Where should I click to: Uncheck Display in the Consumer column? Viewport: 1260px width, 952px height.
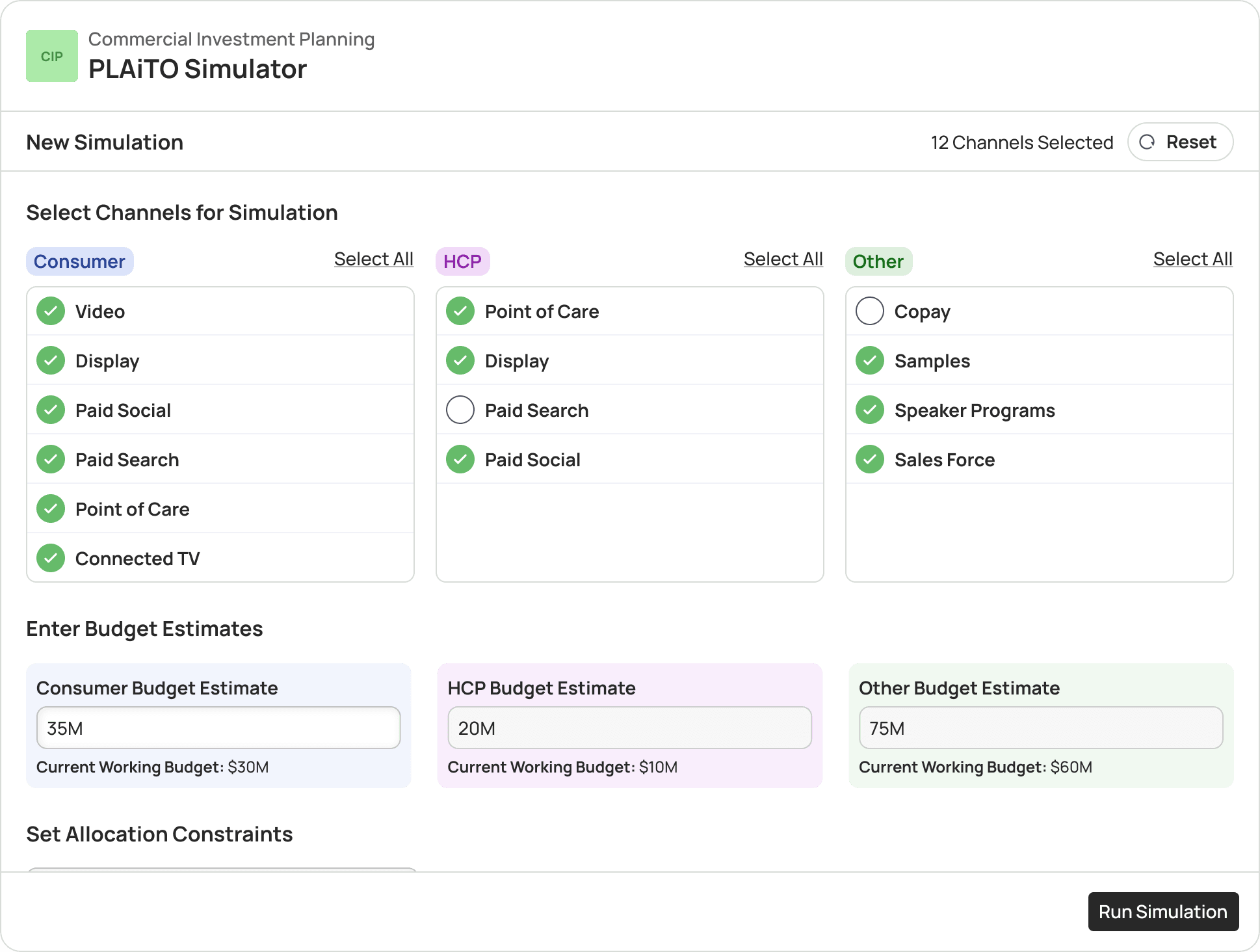50,360
